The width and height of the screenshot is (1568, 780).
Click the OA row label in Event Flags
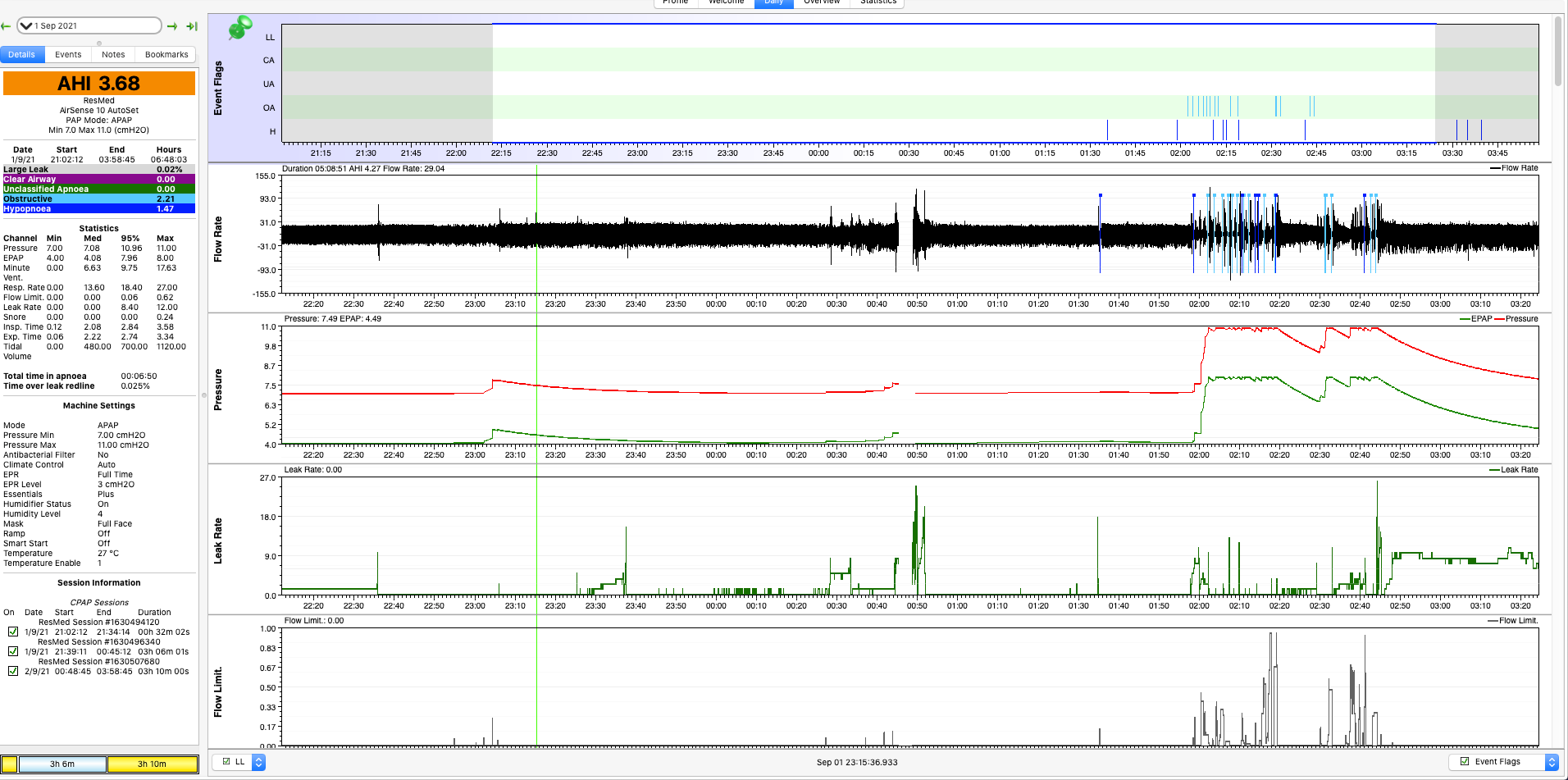click(x=269, y=108)
